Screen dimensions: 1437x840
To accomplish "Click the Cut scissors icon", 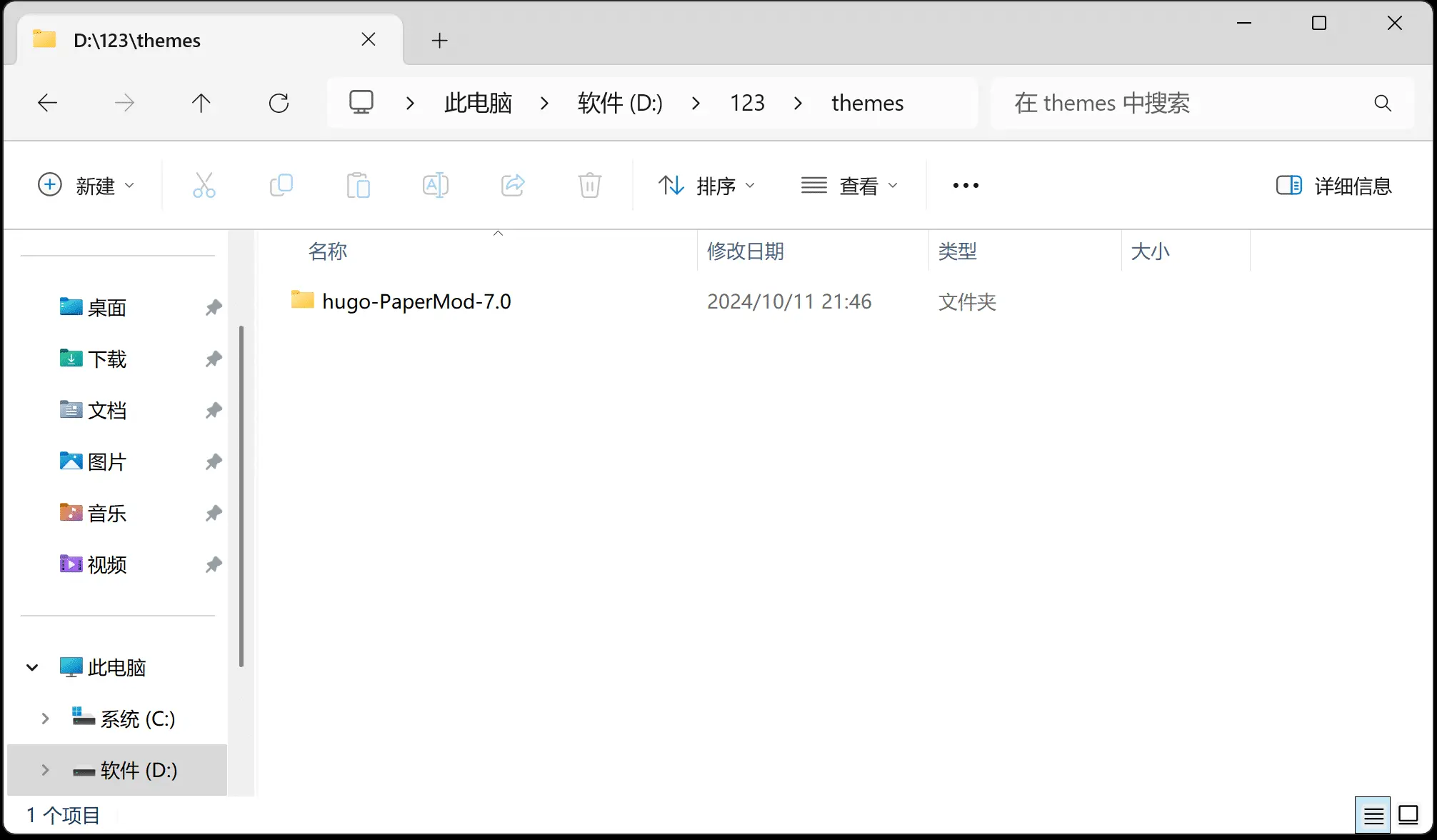I will pos(204,186).
